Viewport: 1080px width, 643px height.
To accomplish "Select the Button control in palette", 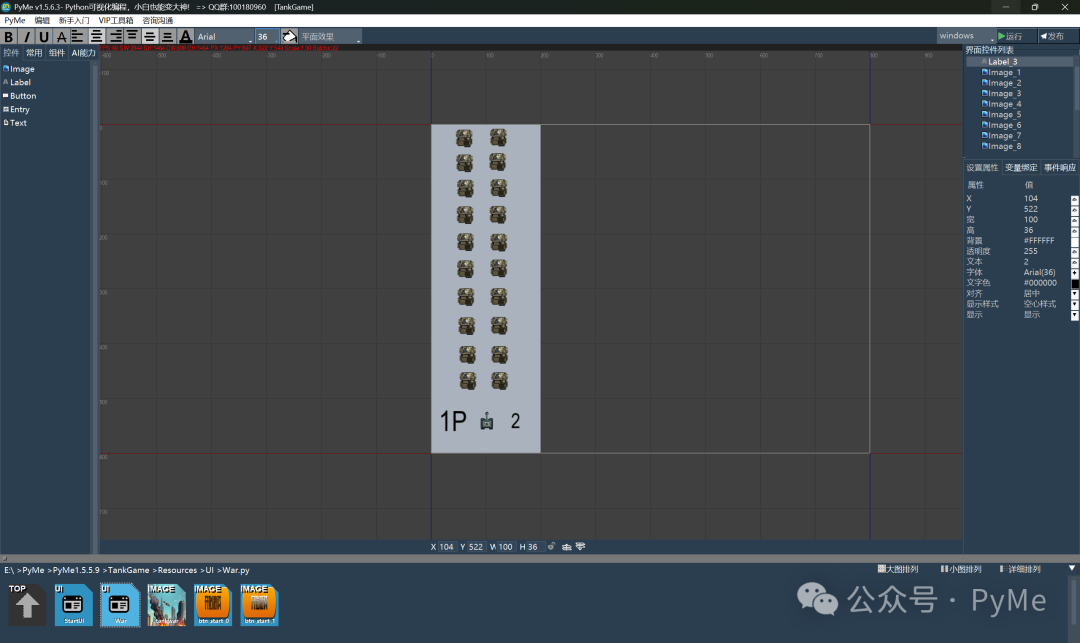I will tap(20, 96).
